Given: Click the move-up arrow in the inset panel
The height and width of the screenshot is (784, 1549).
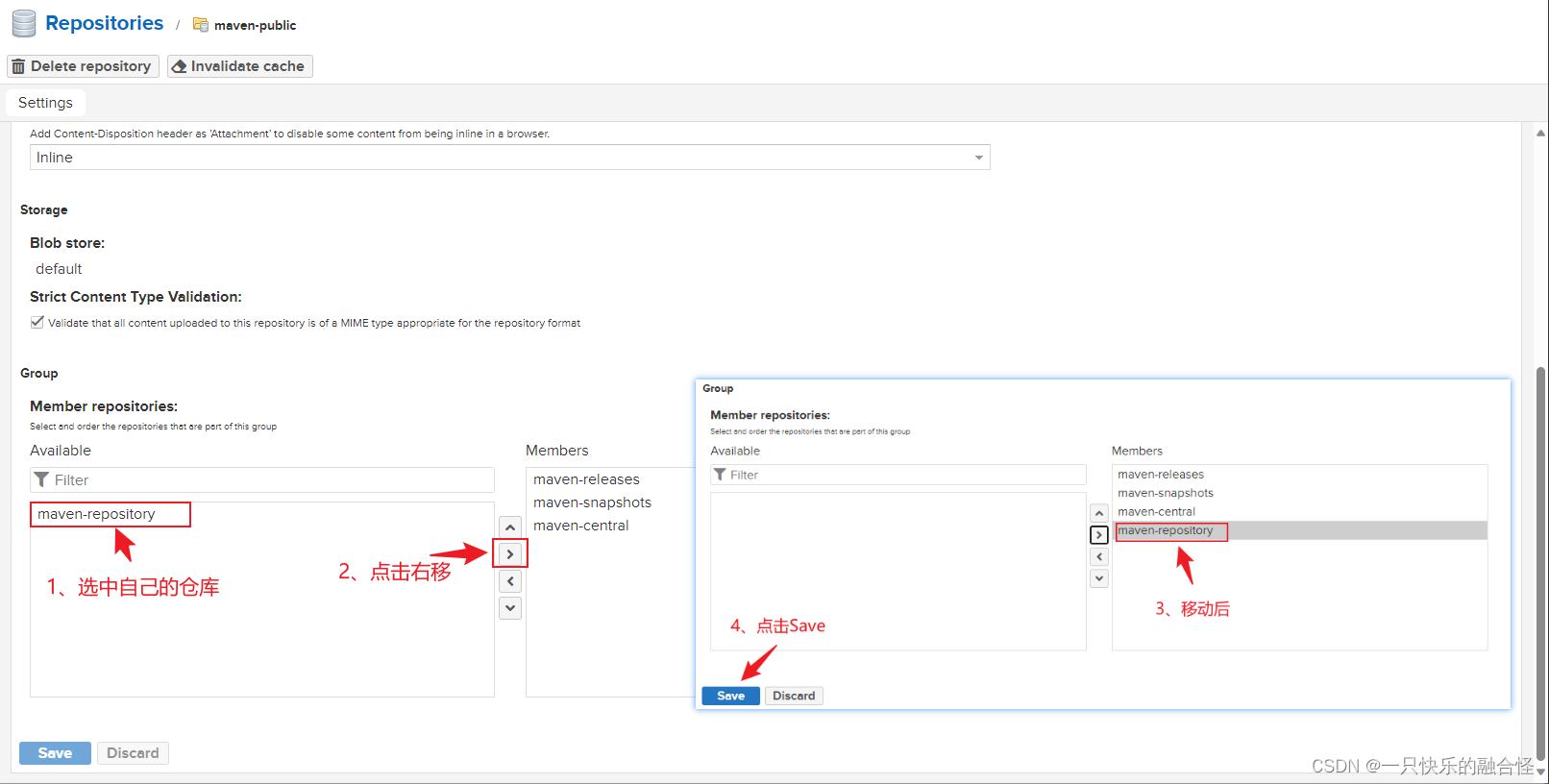Looking at the screenshot, I should pyautogui.click(x=1099, y=513).
